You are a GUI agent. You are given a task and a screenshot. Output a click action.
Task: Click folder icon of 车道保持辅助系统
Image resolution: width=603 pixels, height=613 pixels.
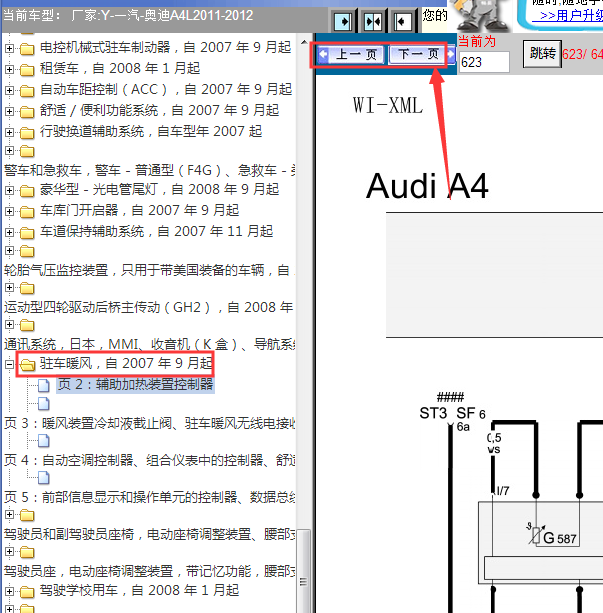(27, 233)
